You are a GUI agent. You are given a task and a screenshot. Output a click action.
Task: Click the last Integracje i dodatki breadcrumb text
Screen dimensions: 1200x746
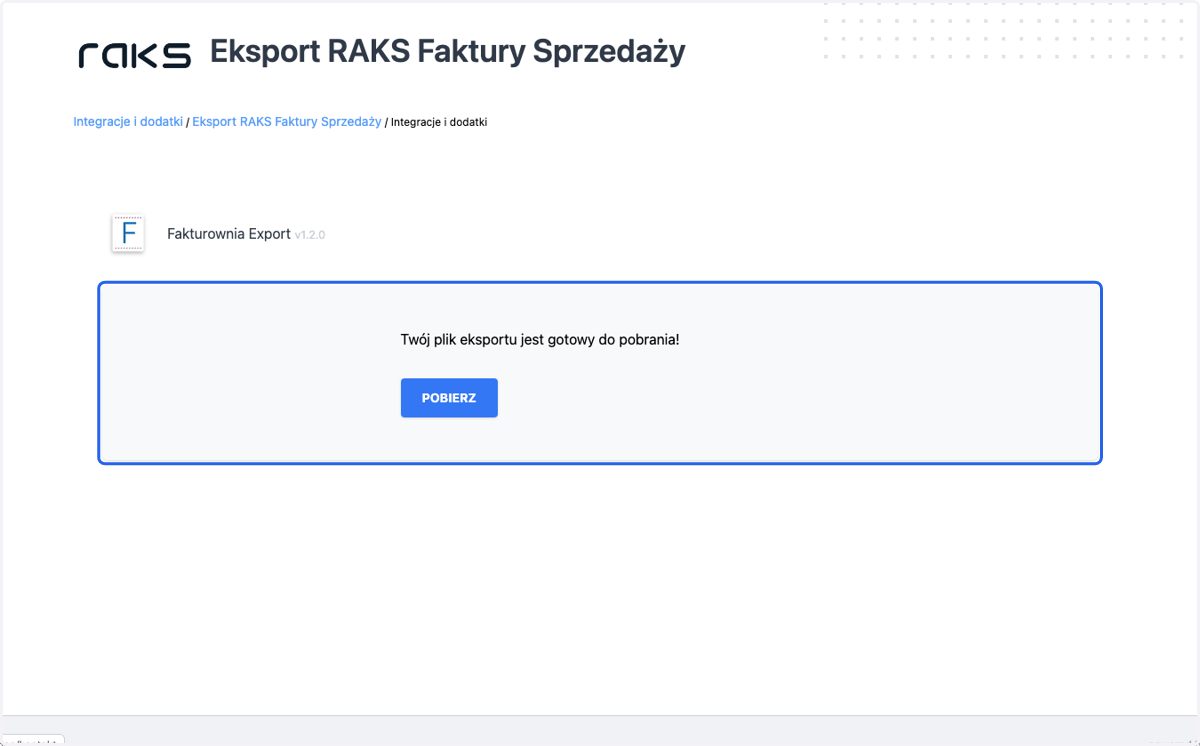point(439,122)
